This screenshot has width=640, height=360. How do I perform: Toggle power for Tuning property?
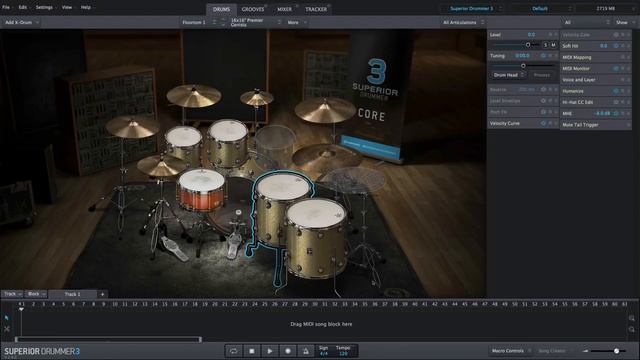(543, 56)
